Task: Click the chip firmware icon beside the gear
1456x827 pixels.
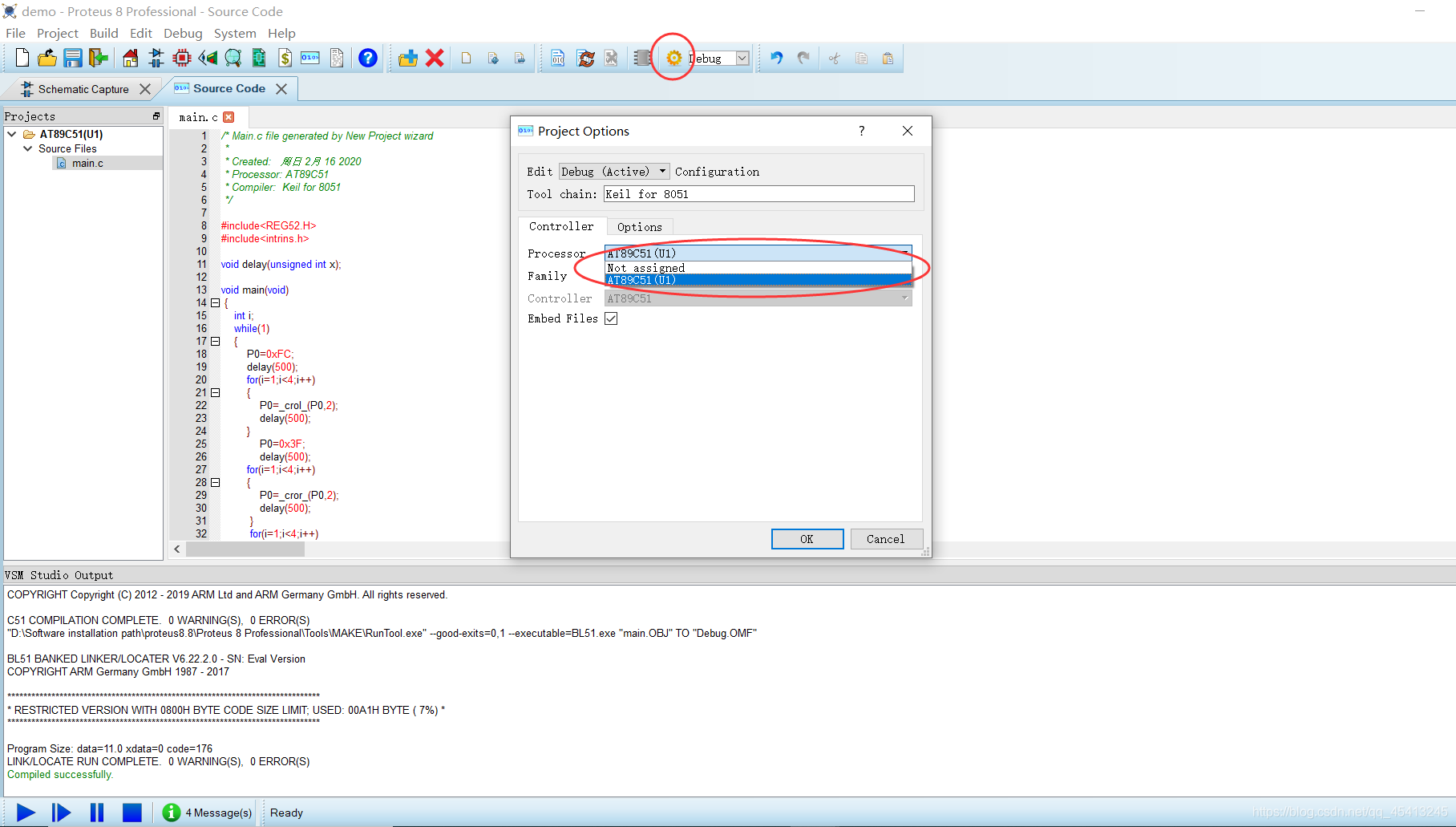Action: [x=643, y=58]
